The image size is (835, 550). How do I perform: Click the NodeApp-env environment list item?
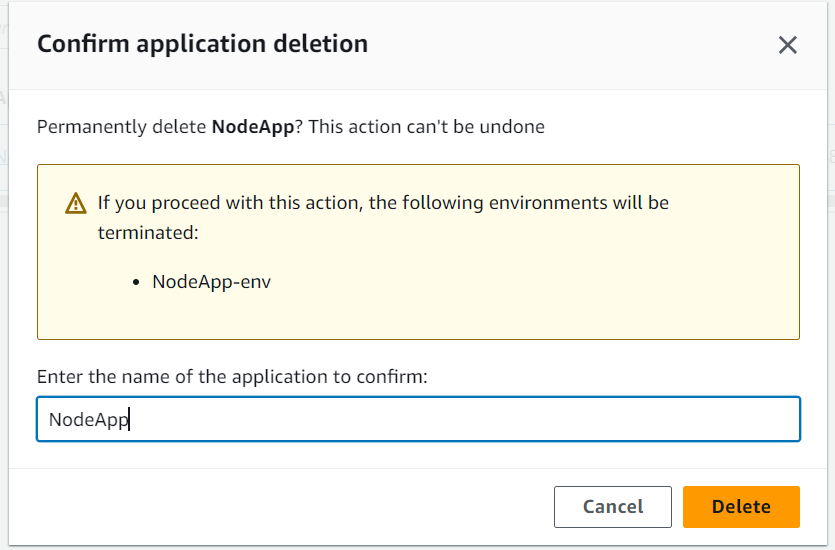coord(211,282)
